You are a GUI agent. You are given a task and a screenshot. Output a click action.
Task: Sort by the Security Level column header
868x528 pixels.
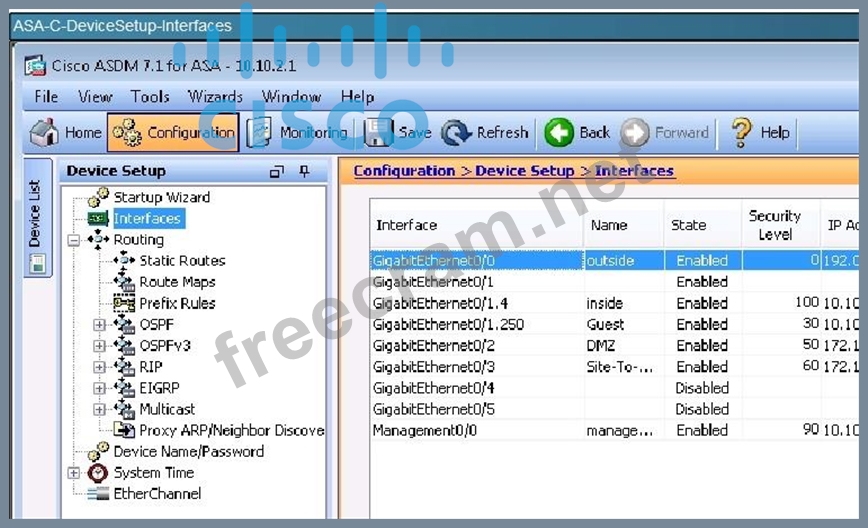coord(775,225)
